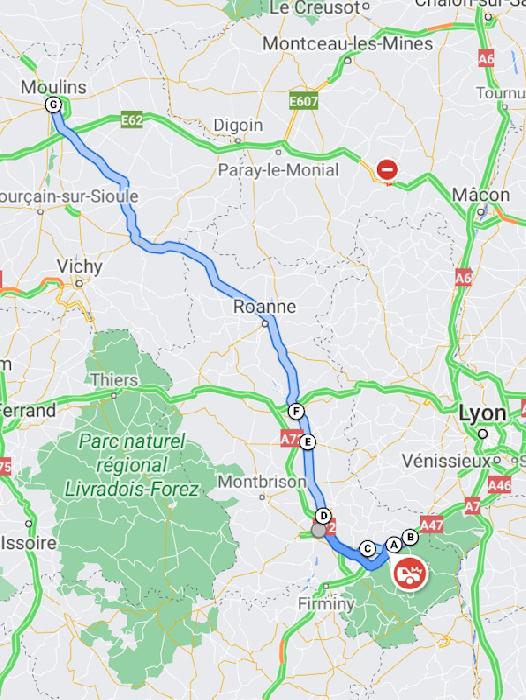Screen dimensions: 526x700
Task: Click the E62 road shield
Action: (x=131, y=121)
